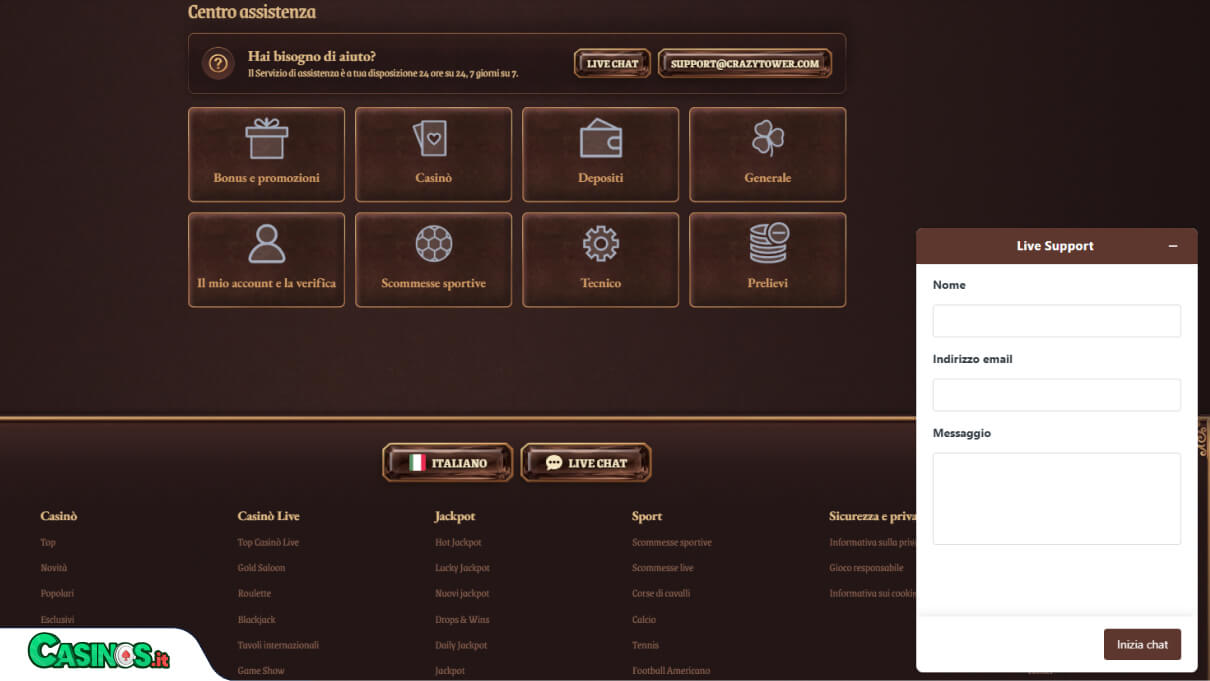The height and width of the screenshot is (681, 1210).
Task: Minimize the Live Support chat widget
Action: click(x=1173, y=246)
